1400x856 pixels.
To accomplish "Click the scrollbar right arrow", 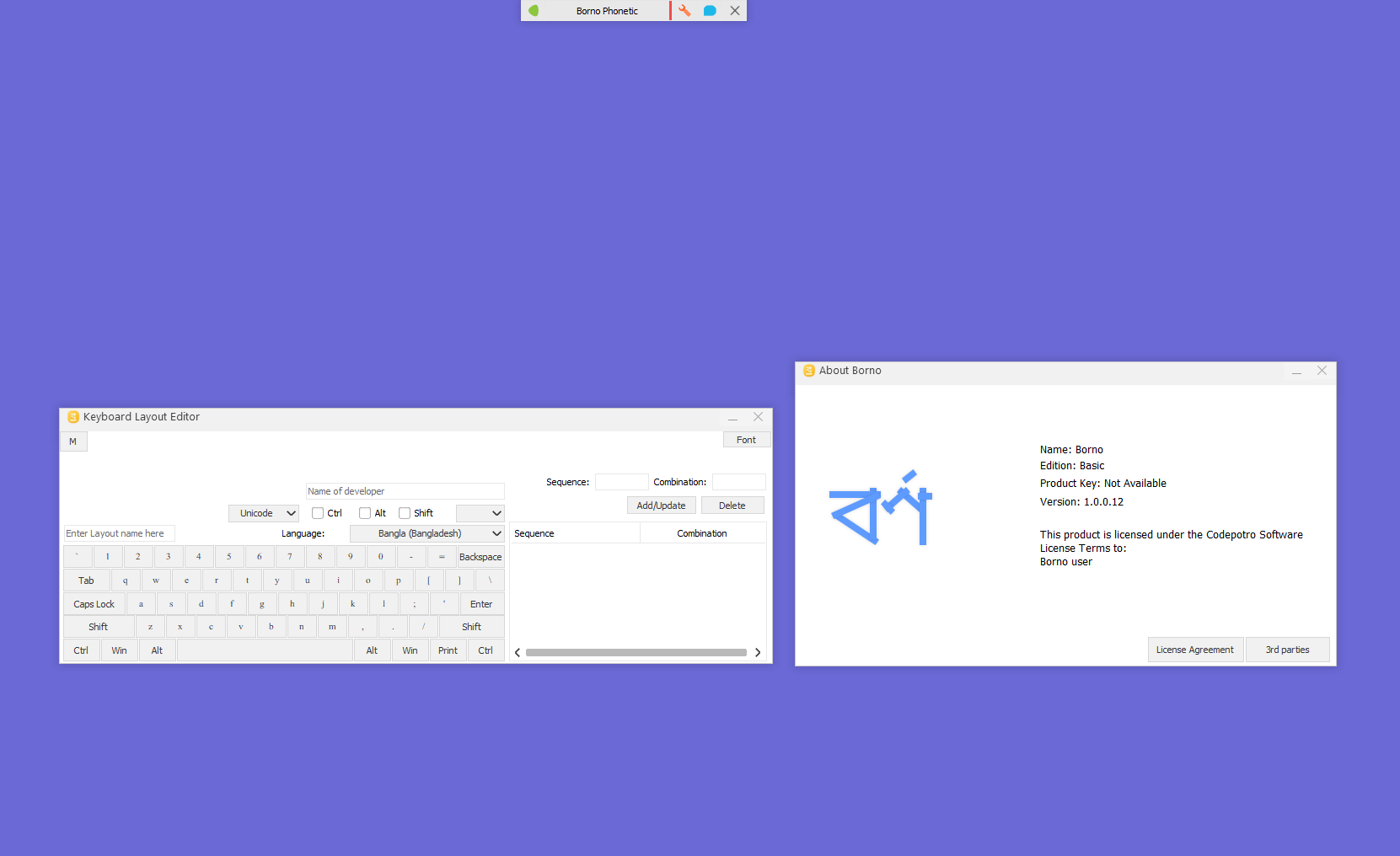I will coord(758,653).
